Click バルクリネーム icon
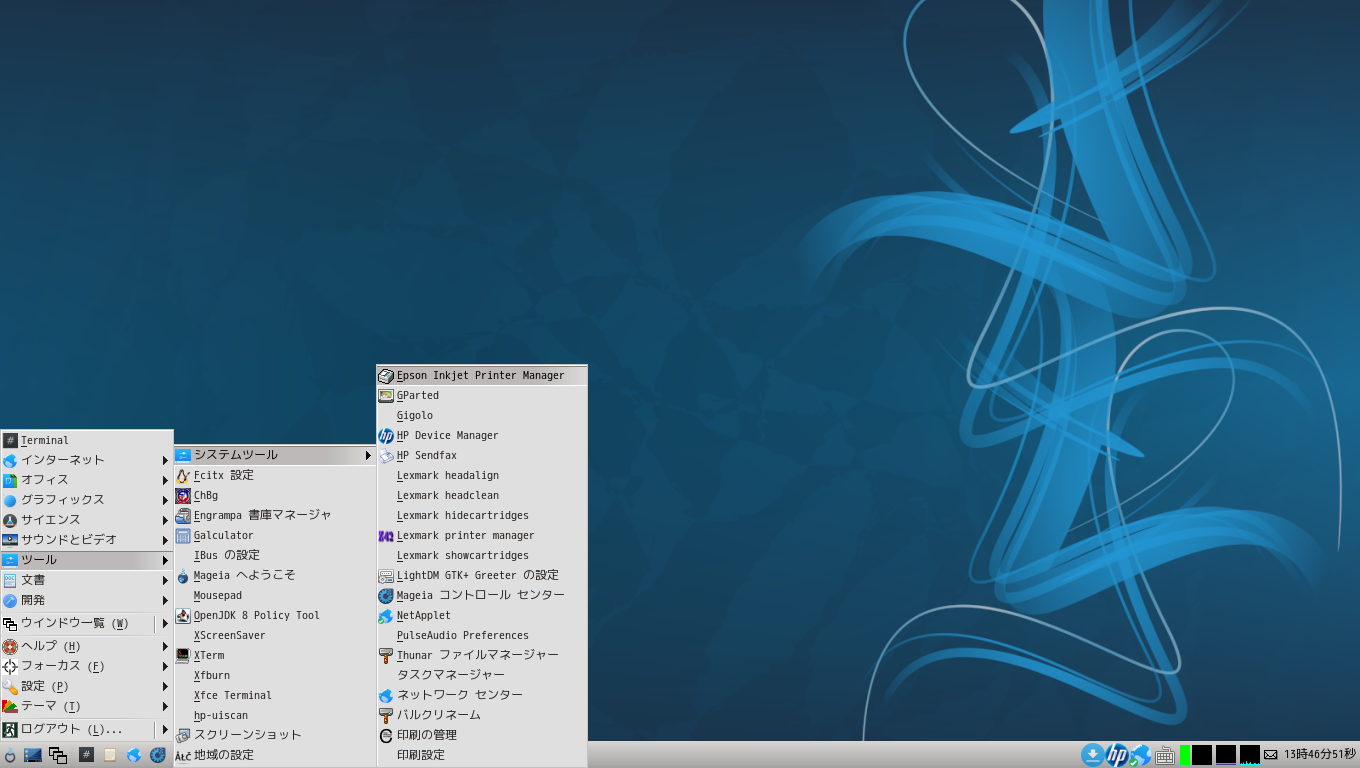This screenshot has width=1360, height=768. click(386, 715)
